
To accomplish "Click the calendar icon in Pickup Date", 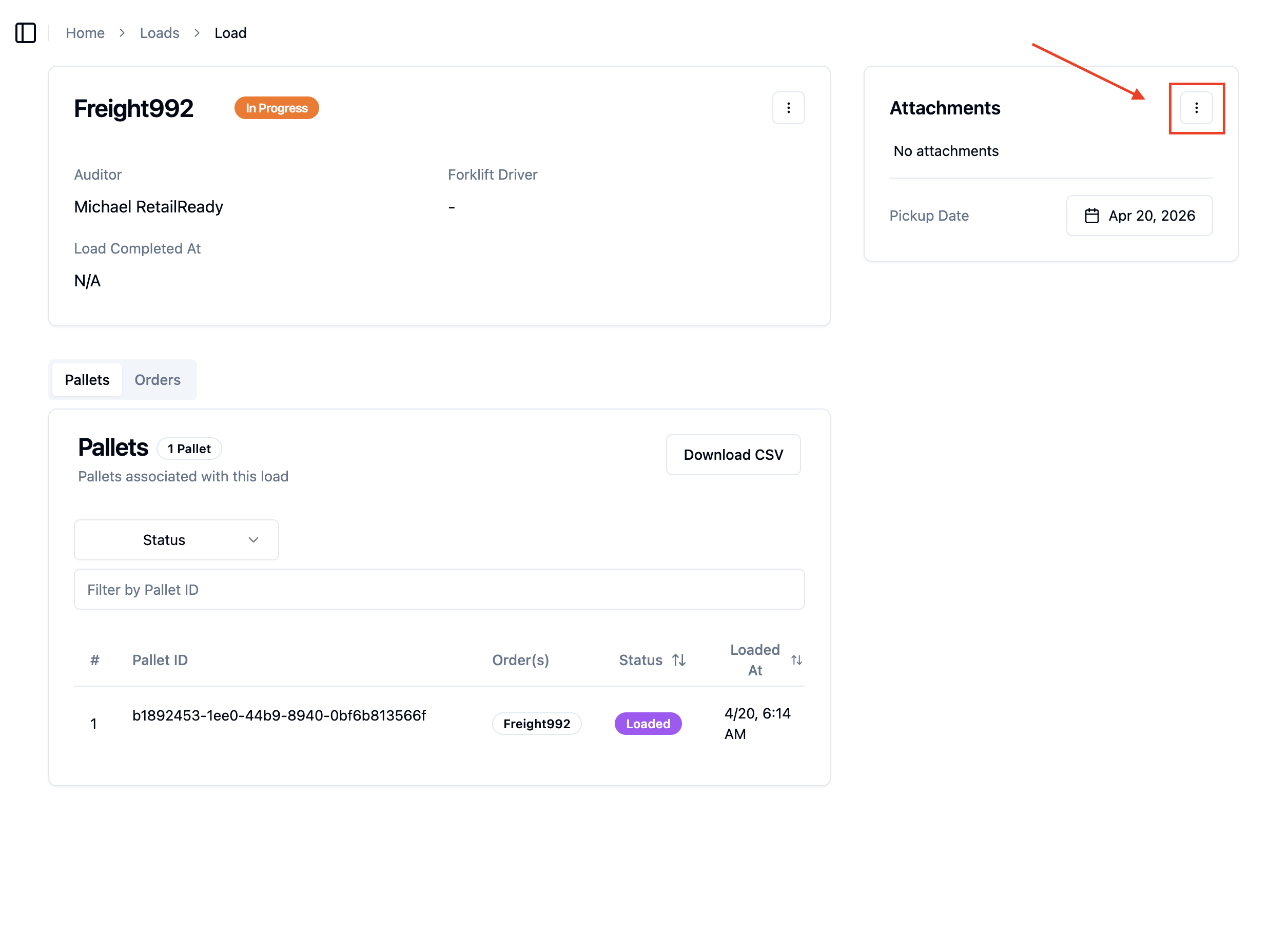I will point(1091,216).
